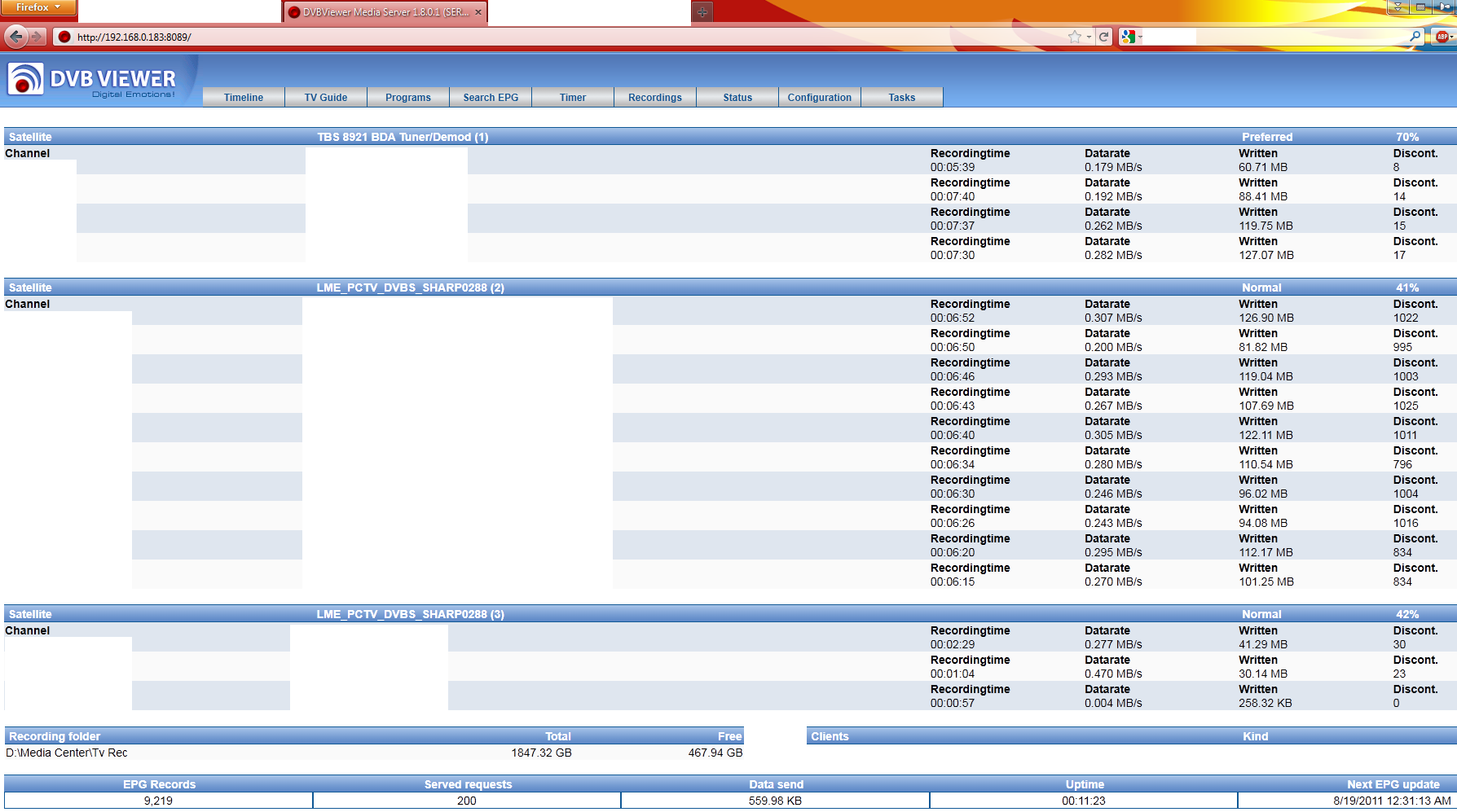Select data send value 559.98 KB
This screenshot has width=1457, height=812.
coord(775,801)
